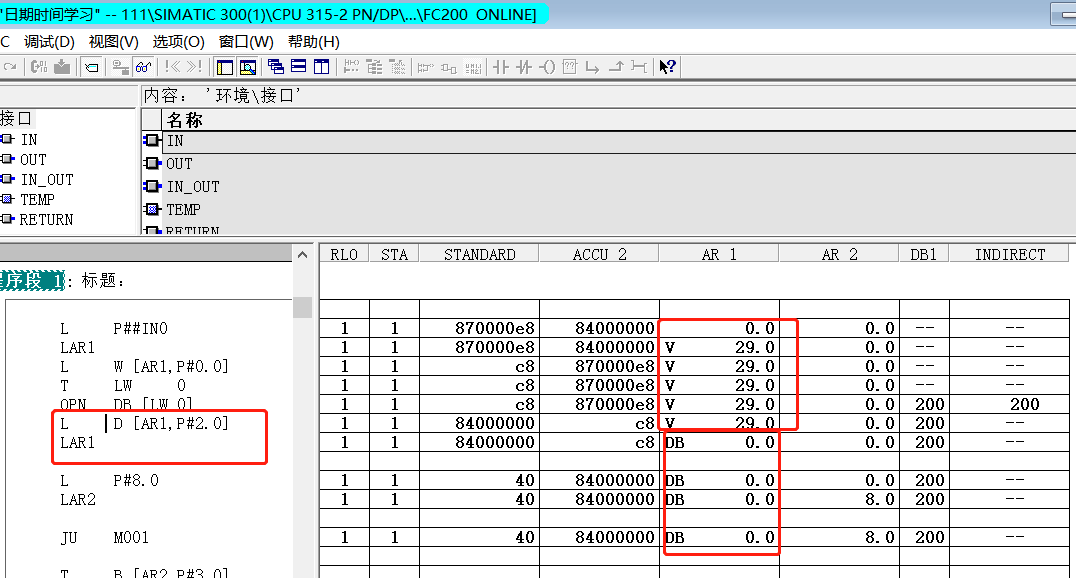Image resolution: width=1076 pixels, height=578 pixels.
Task: Click the empty box icon in toolbar
Action: pos(569,67)
